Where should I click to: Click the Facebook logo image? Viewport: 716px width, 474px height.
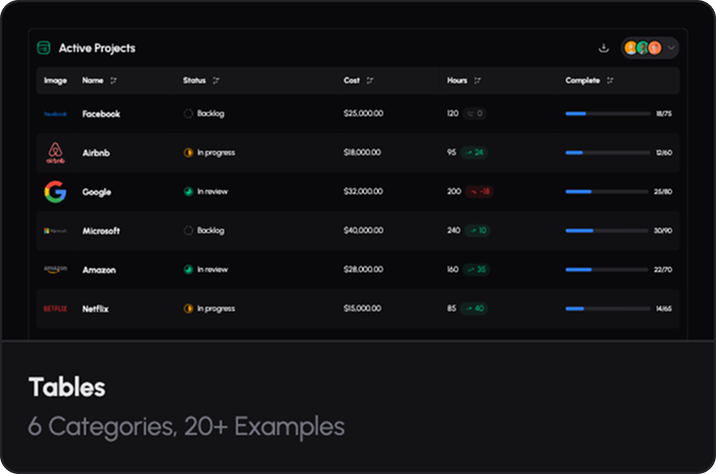coord(55,114)
